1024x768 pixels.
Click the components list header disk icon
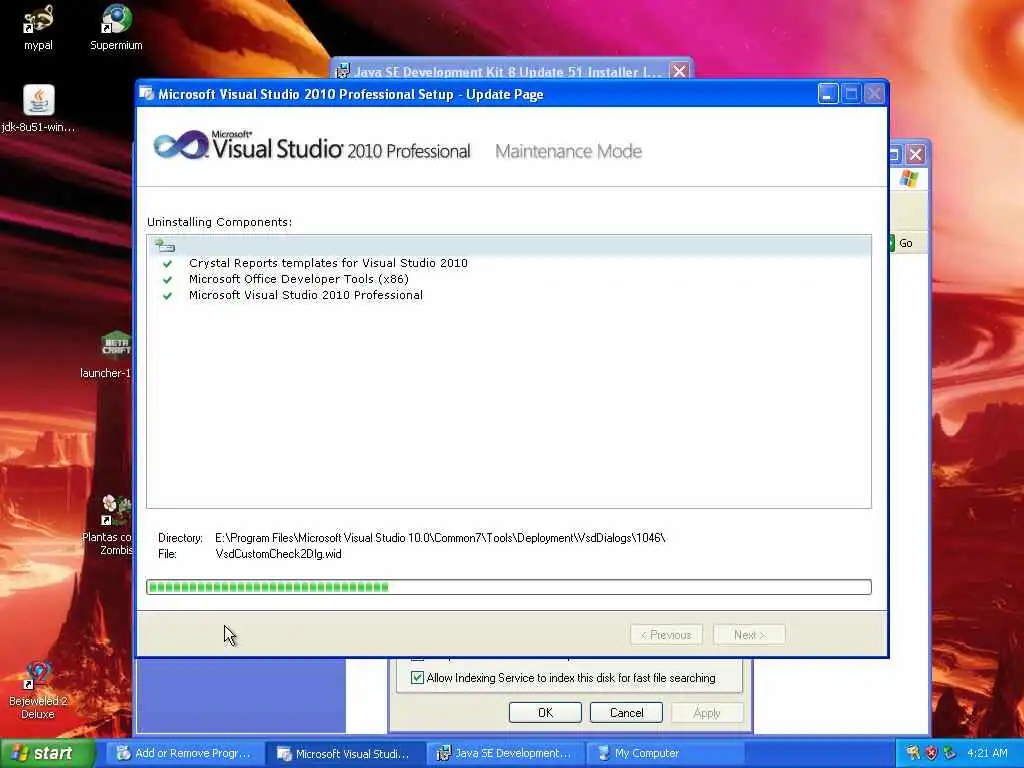click(x=165, y=246)
